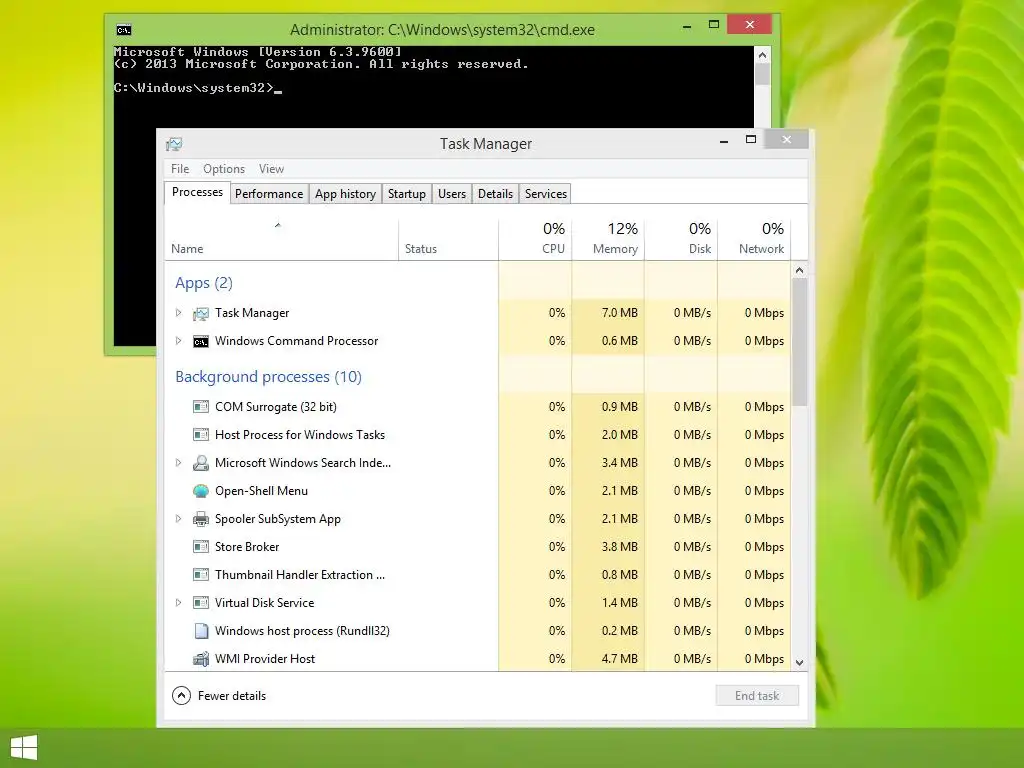Image resolution: width=1024 pixels, height=768 pixels.
Task: Sort by the CPU column header
Action: point(536,240)
